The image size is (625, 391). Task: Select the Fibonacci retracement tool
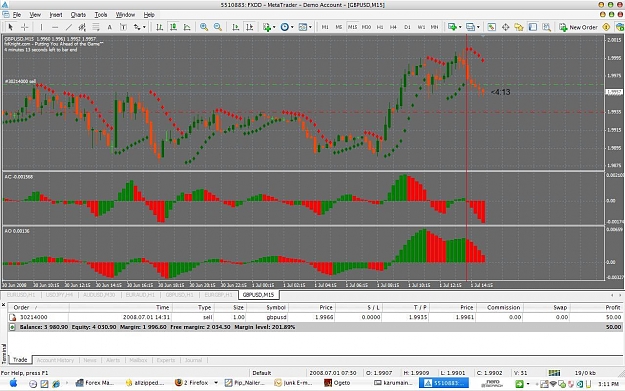[96, 27]
